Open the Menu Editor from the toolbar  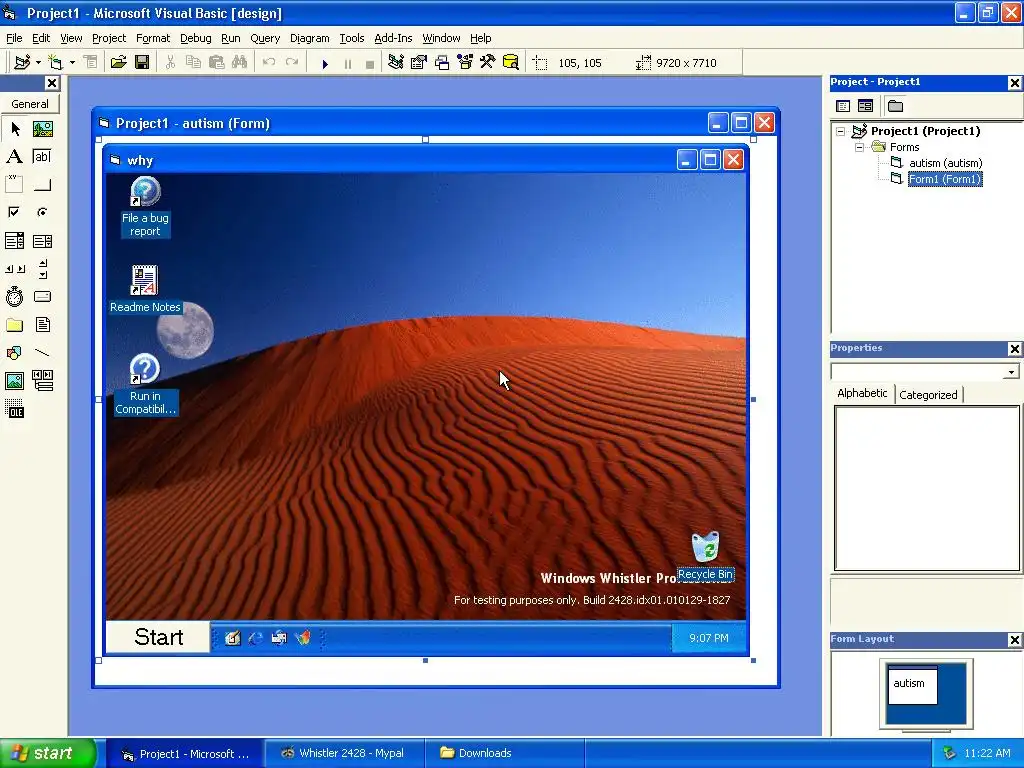(90, 63)
